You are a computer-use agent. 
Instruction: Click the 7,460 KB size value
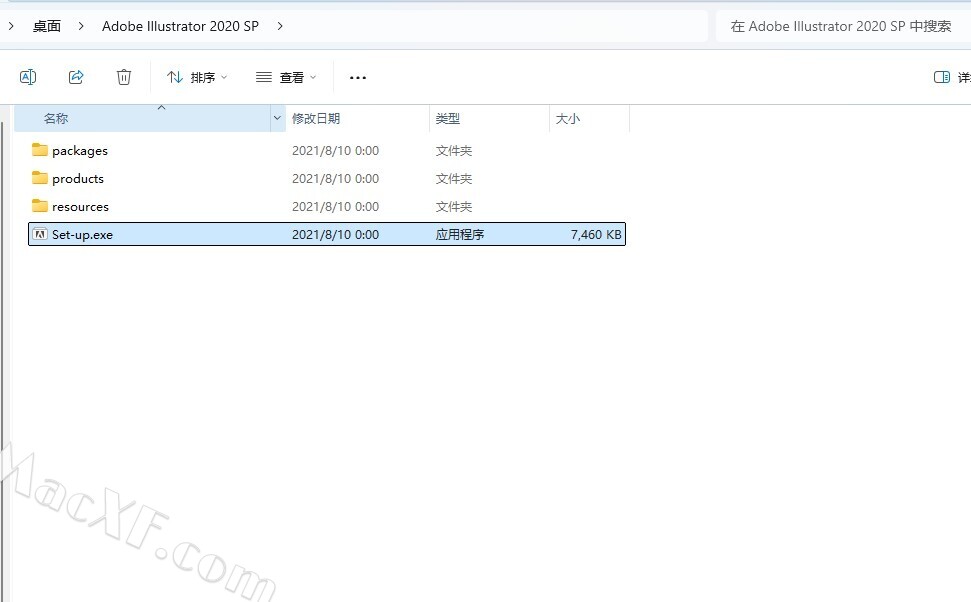(596, 235)
